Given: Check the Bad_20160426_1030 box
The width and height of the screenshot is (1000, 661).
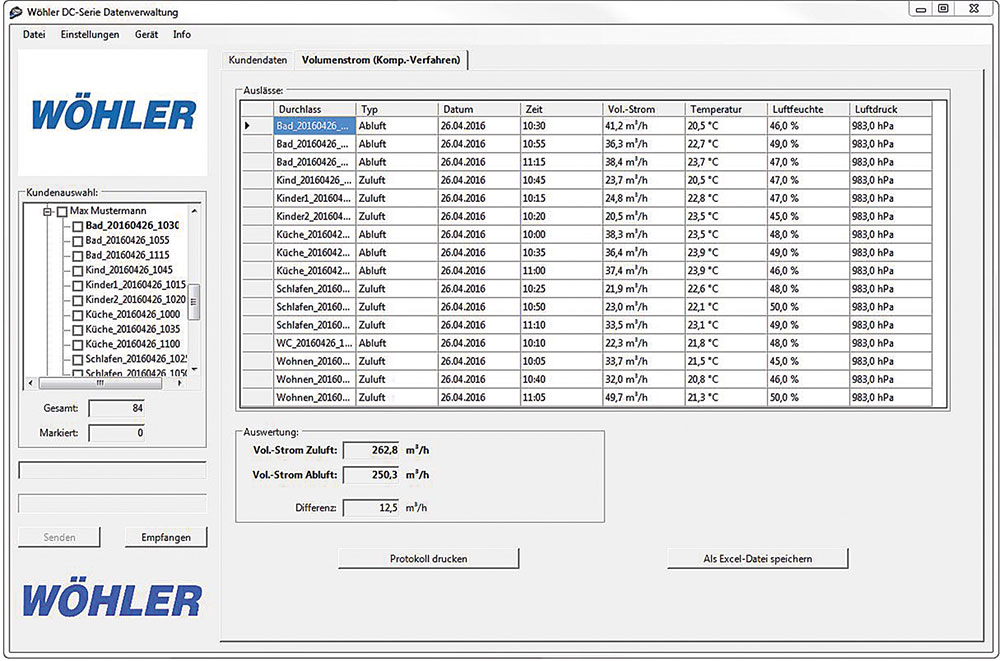Looking at the screenshot, I should (77, 227).
